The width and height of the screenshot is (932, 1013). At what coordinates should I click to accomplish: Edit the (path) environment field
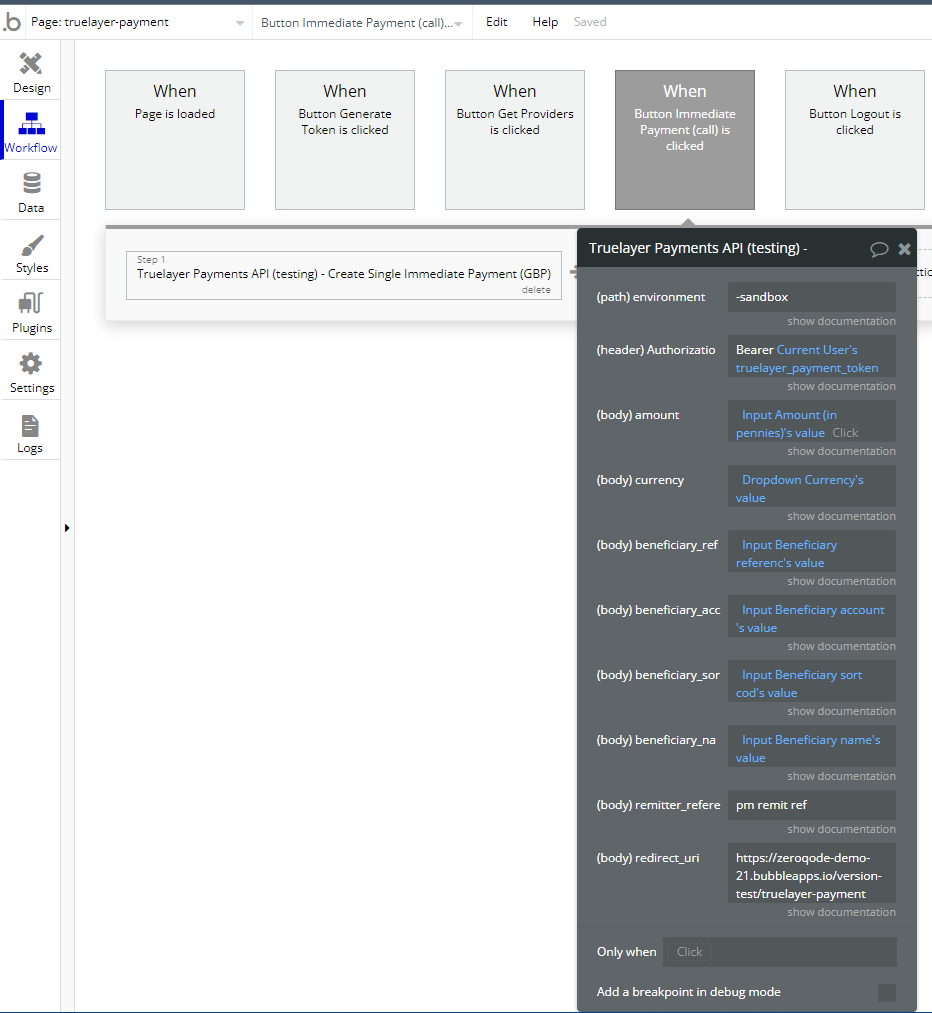pyautogui.click(x=812, y=297)
